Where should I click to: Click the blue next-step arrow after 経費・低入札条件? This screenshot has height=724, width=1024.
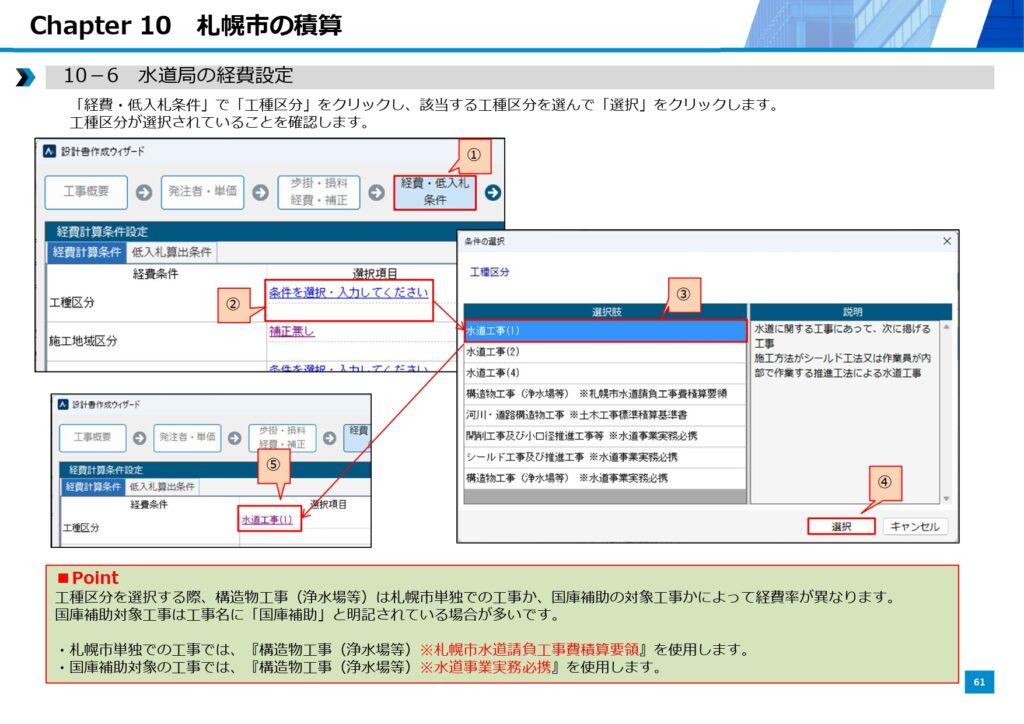[x=493, y=192]
